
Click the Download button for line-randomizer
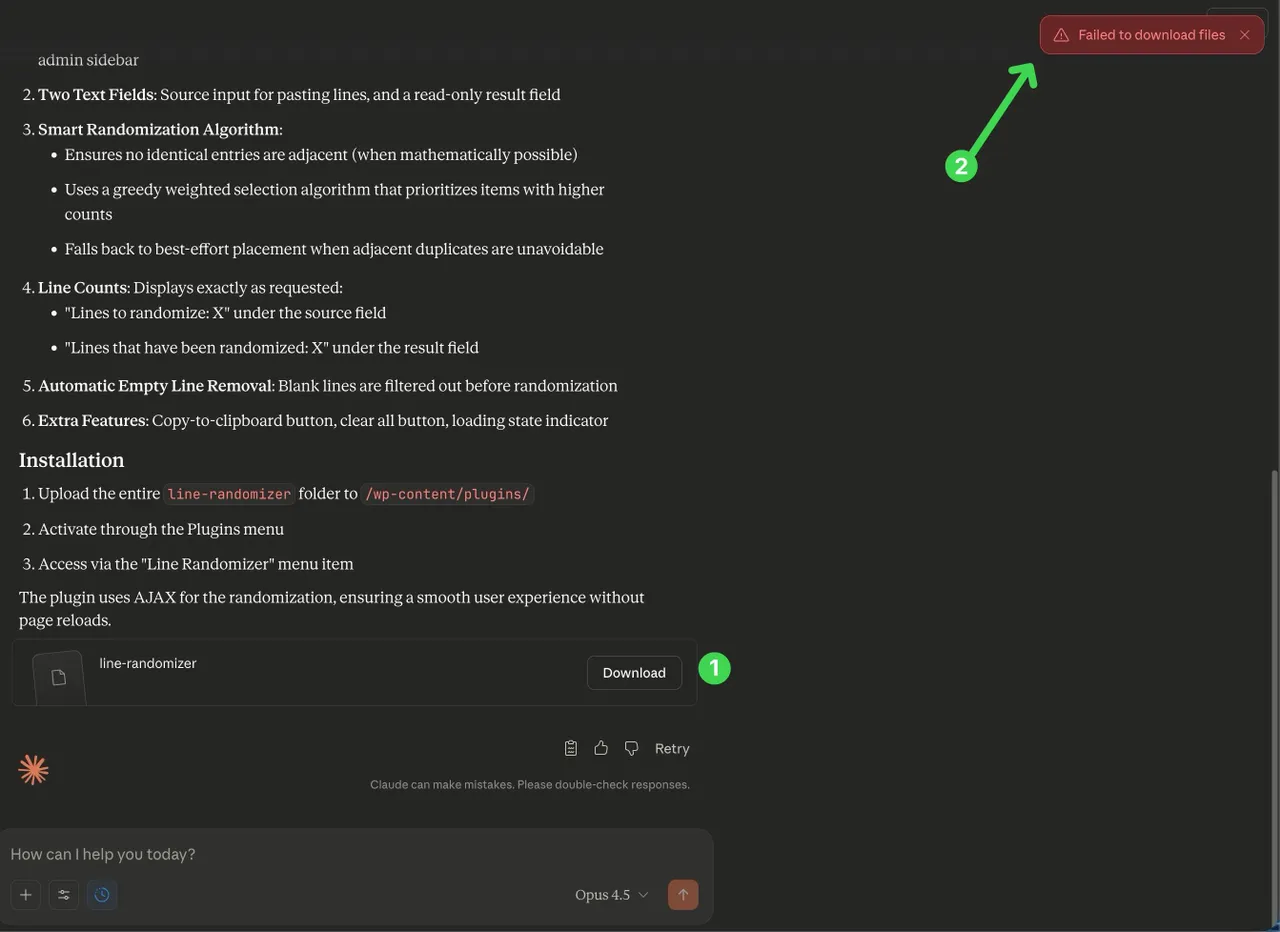pos(634,673)
